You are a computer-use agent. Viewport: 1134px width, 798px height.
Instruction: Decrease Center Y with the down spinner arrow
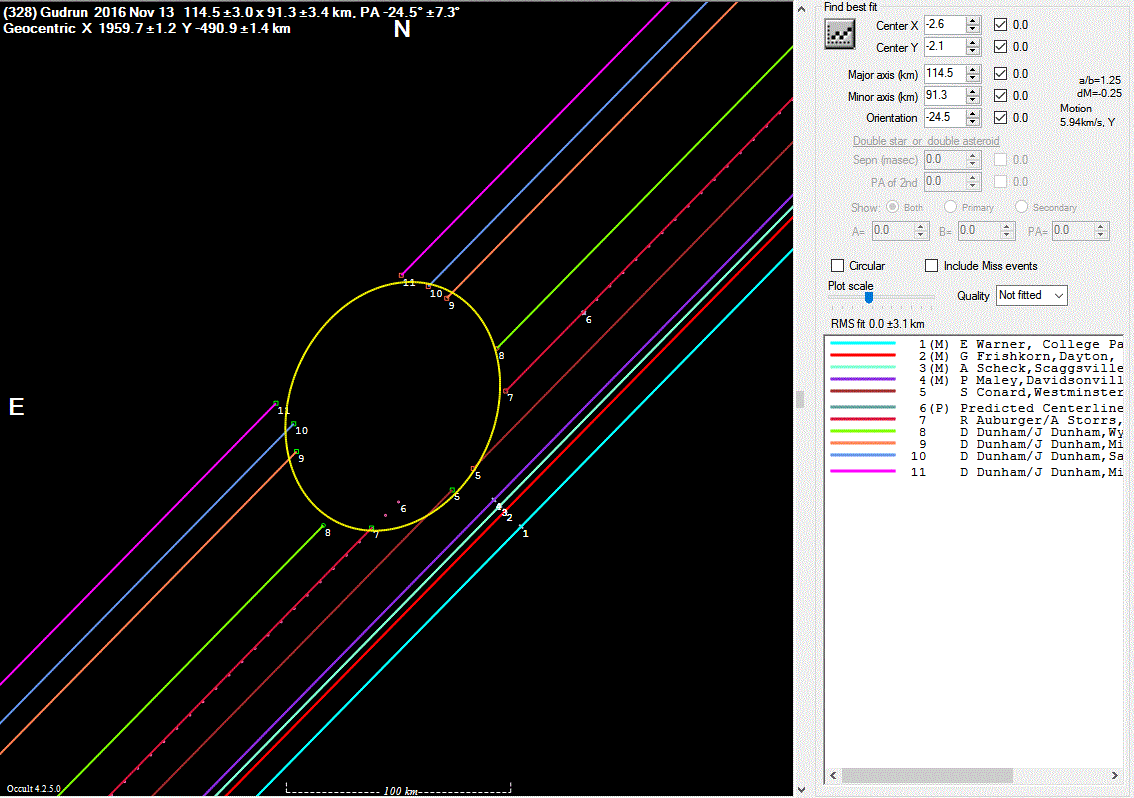(x=973, y=51)
